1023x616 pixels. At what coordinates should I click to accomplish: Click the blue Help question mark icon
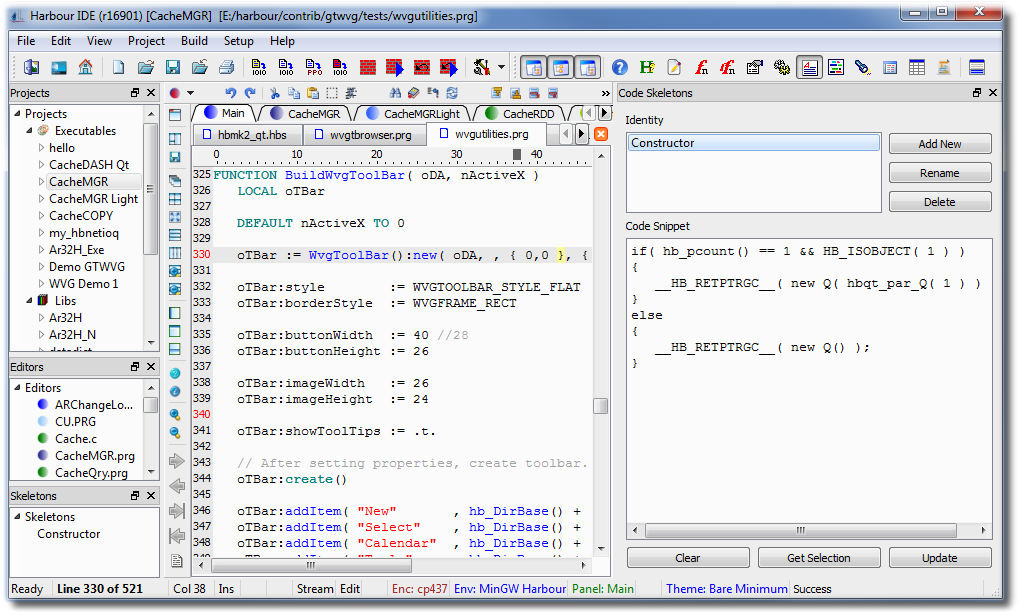tap(620, 67)
